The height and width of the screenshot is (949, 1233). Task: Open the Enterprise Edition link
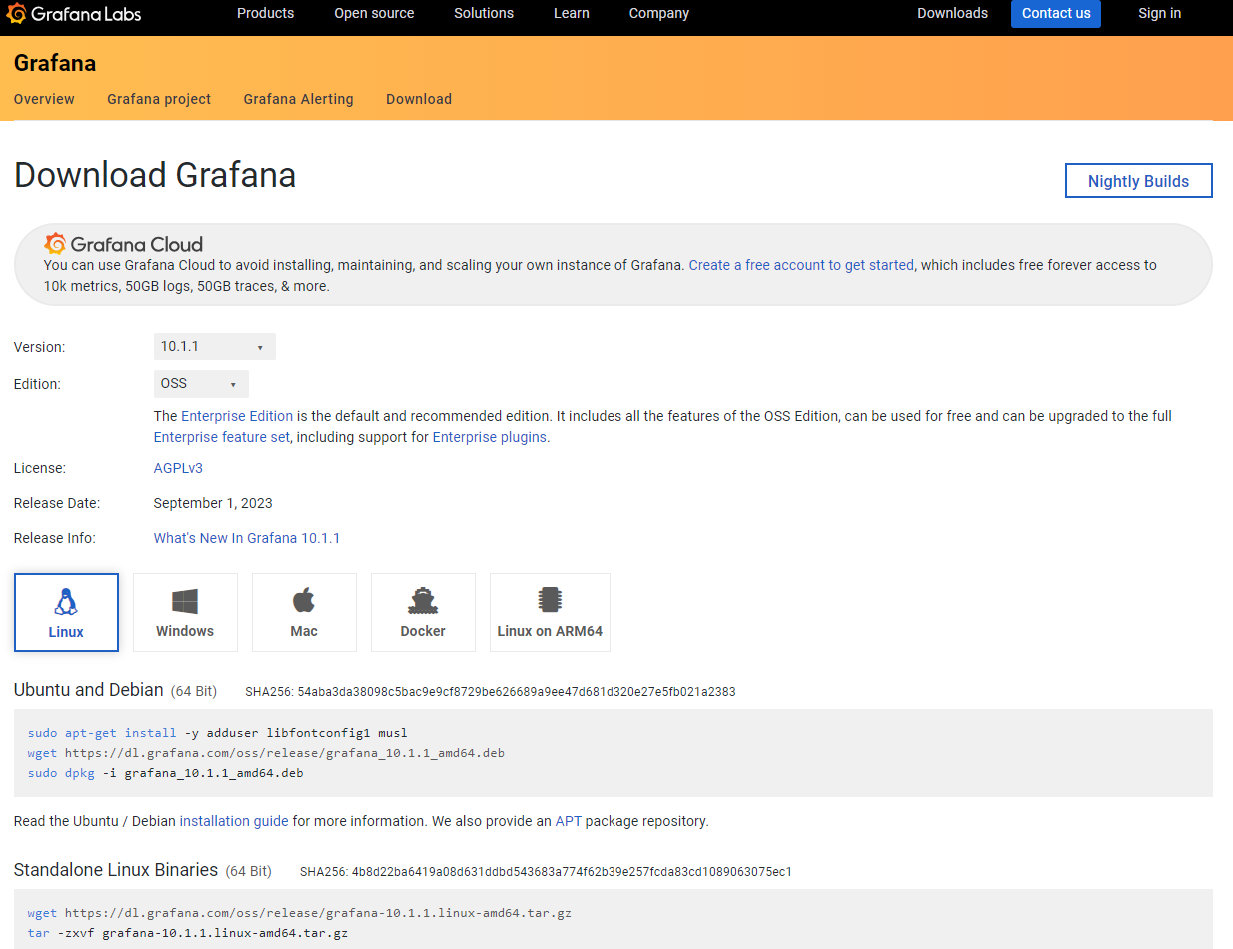pyautogui.click(x=237, y=416)
